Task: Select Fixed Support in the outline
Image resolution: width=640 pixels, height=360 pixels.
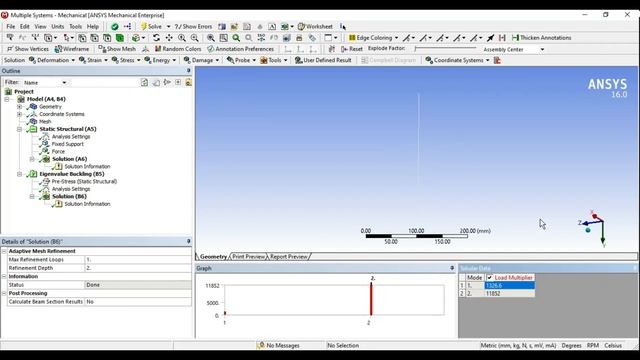Action: click(67, 144)
